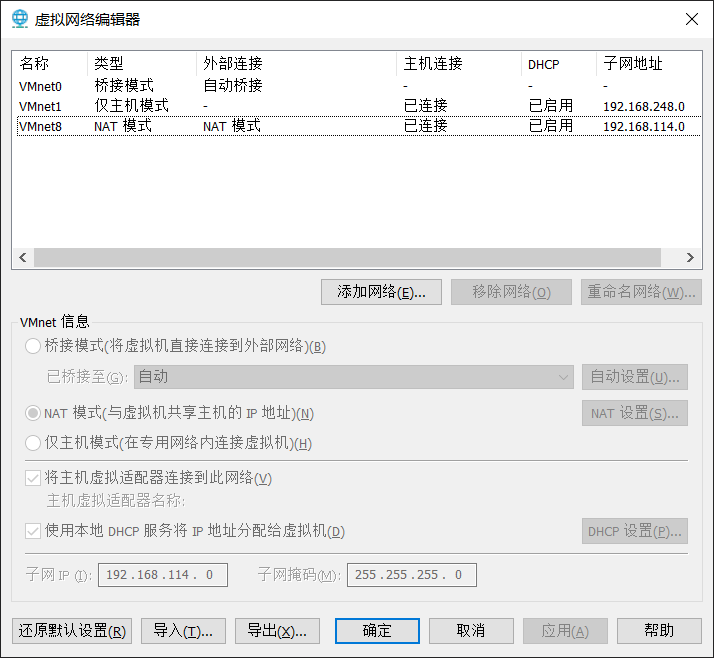Screen dimensions: 714x658
Task: Click the 导出(X)... button
Action: click(x=277, y=631)
